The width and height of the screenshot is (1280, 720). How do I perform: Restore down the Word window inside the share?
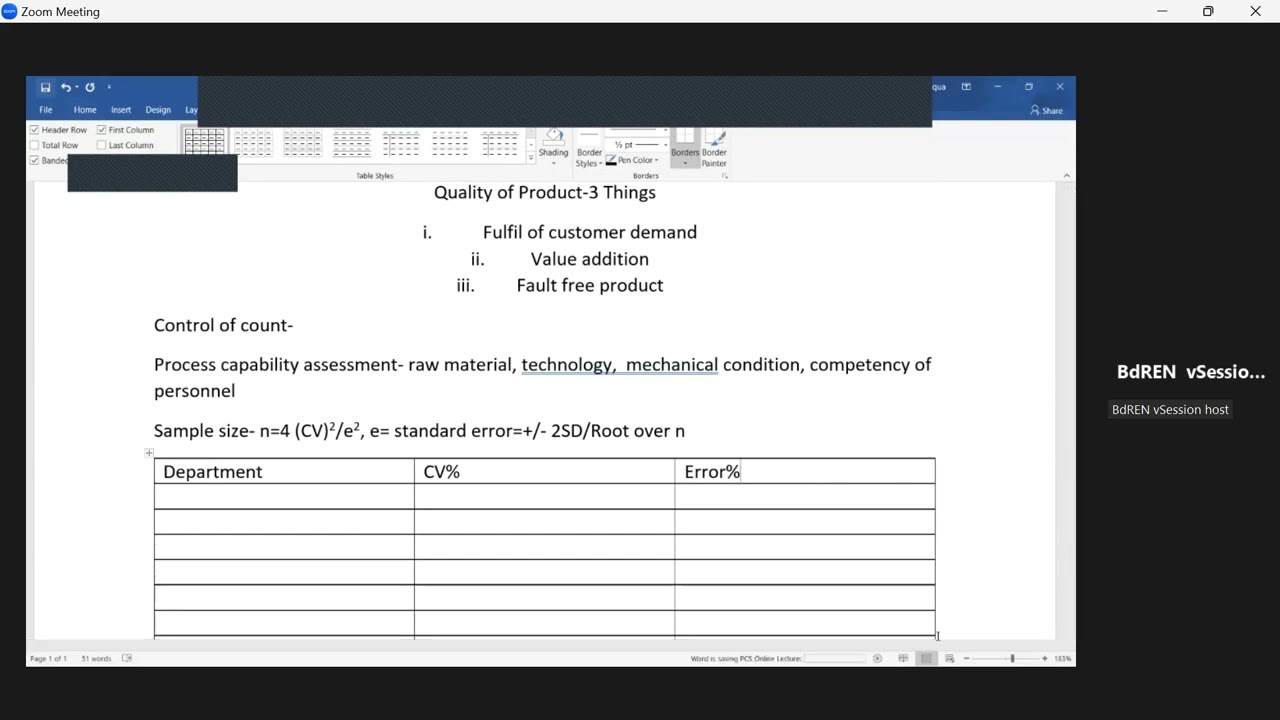coord(1029,87)
